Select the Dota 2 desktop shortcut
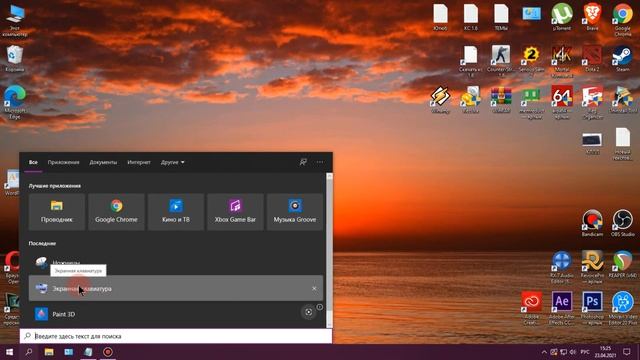The width and height of the screenshot is (640, 360). pos(592,58)
